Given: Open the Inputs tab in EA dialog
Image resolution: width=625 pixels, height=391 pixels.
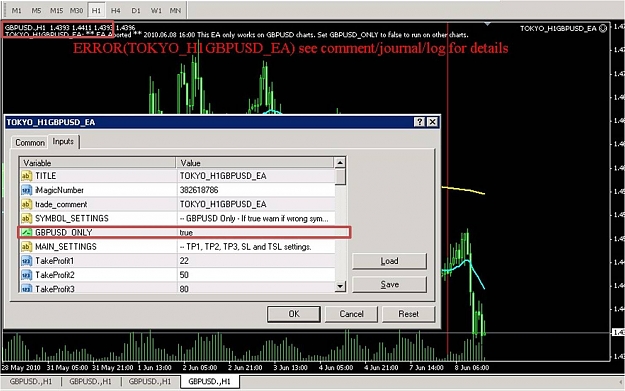Looking at the screenshot, I should [63, 141].
